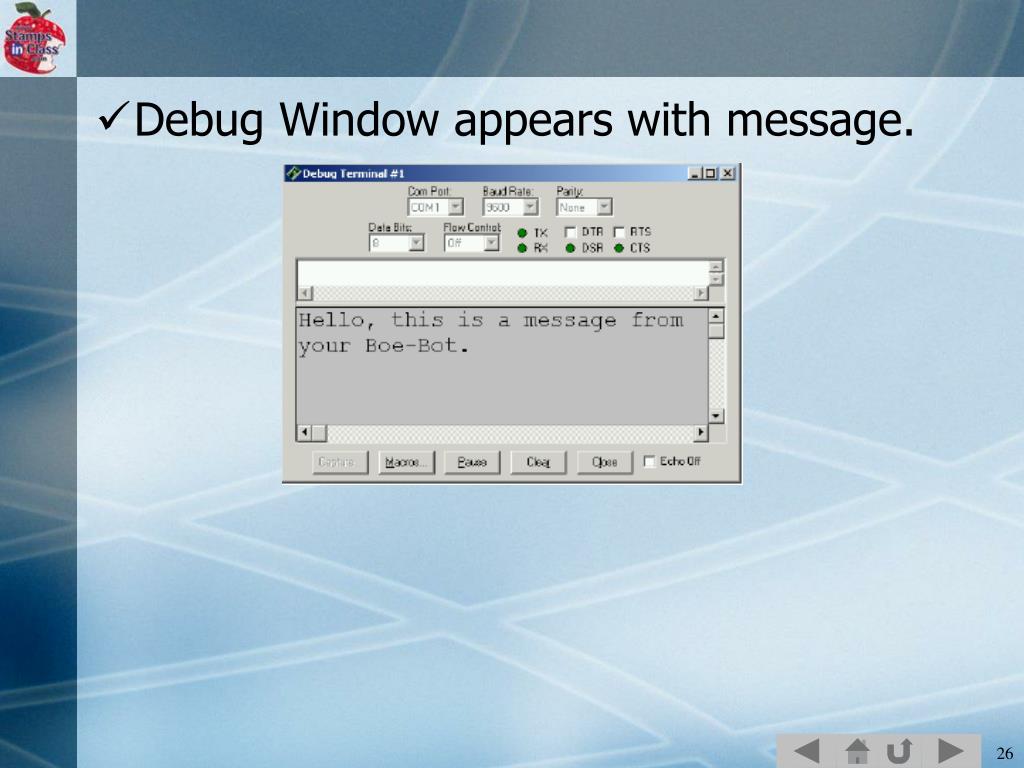This screenshot has height=768, width=1024.
Task: Click transmit pane scroll-left arrow
Action: (x=305, y=293)
